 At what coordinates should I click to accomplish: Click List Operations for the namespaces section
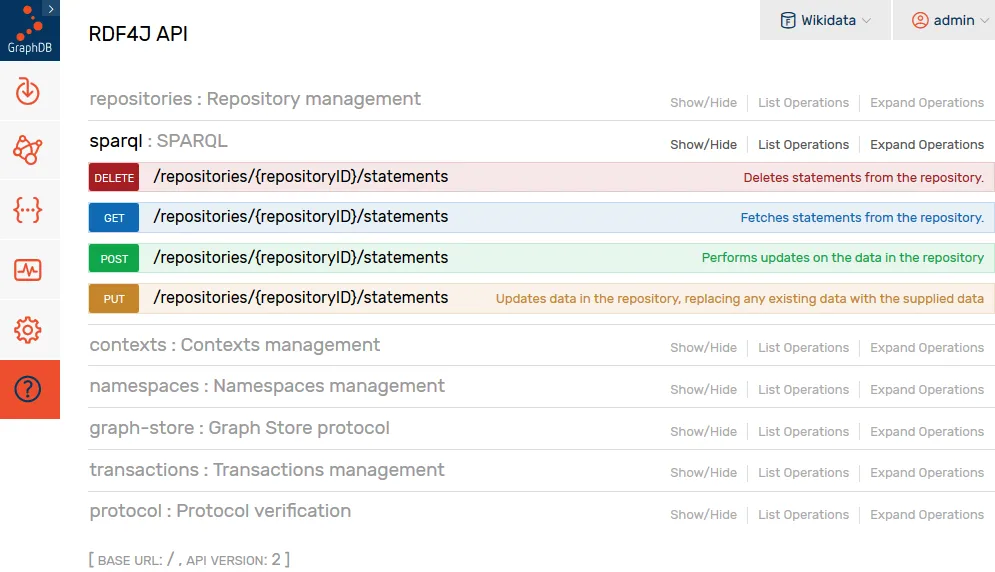click(803, 390)
